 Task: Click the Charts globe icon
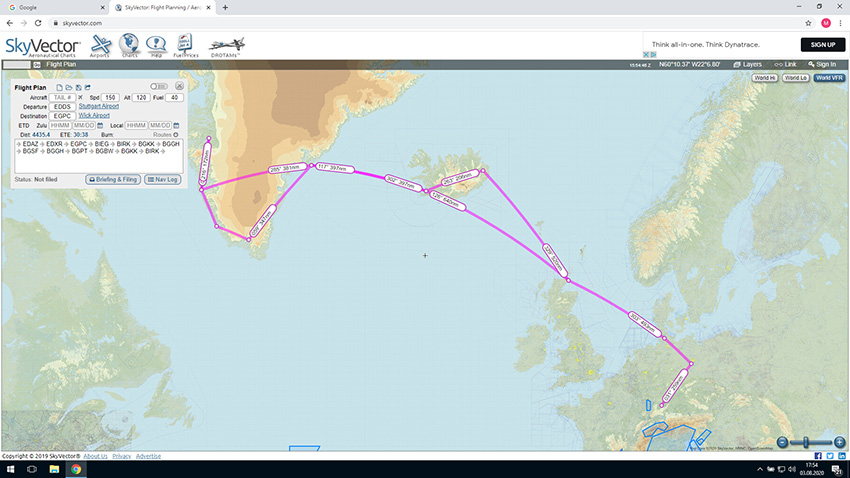click(x=129, y=45)
